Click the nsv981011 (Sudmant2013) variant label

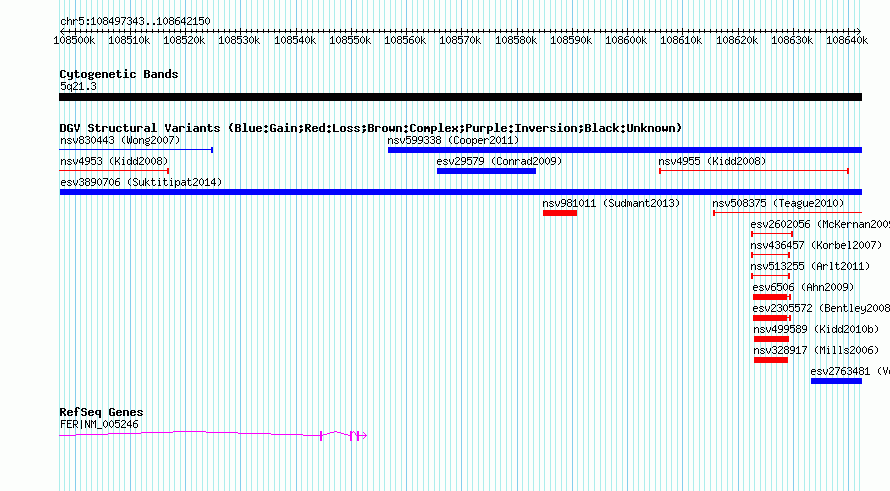click(x=611, y=203)
